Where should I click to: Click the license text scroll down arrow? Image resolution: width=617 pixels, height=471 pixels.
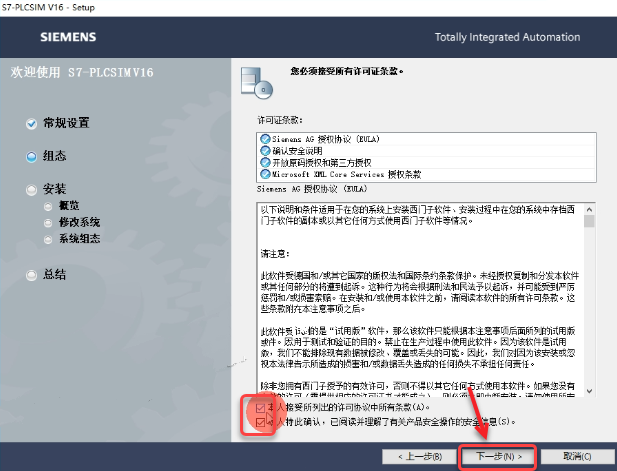(589, 391)
